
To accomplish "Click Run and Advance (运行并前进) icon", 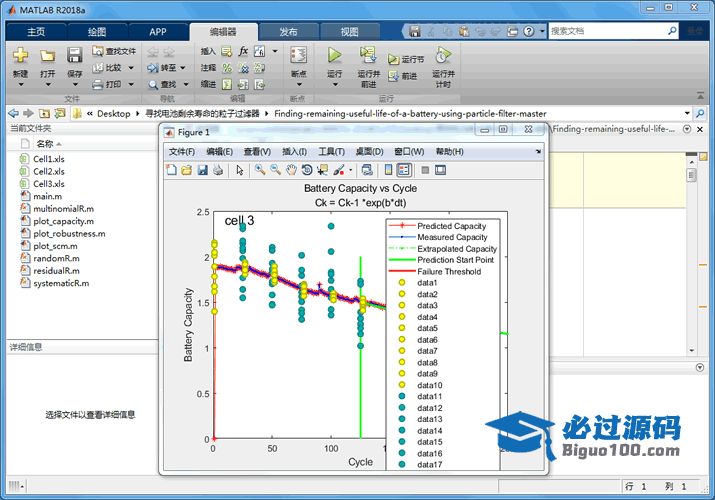I will [x=368, y=55].
